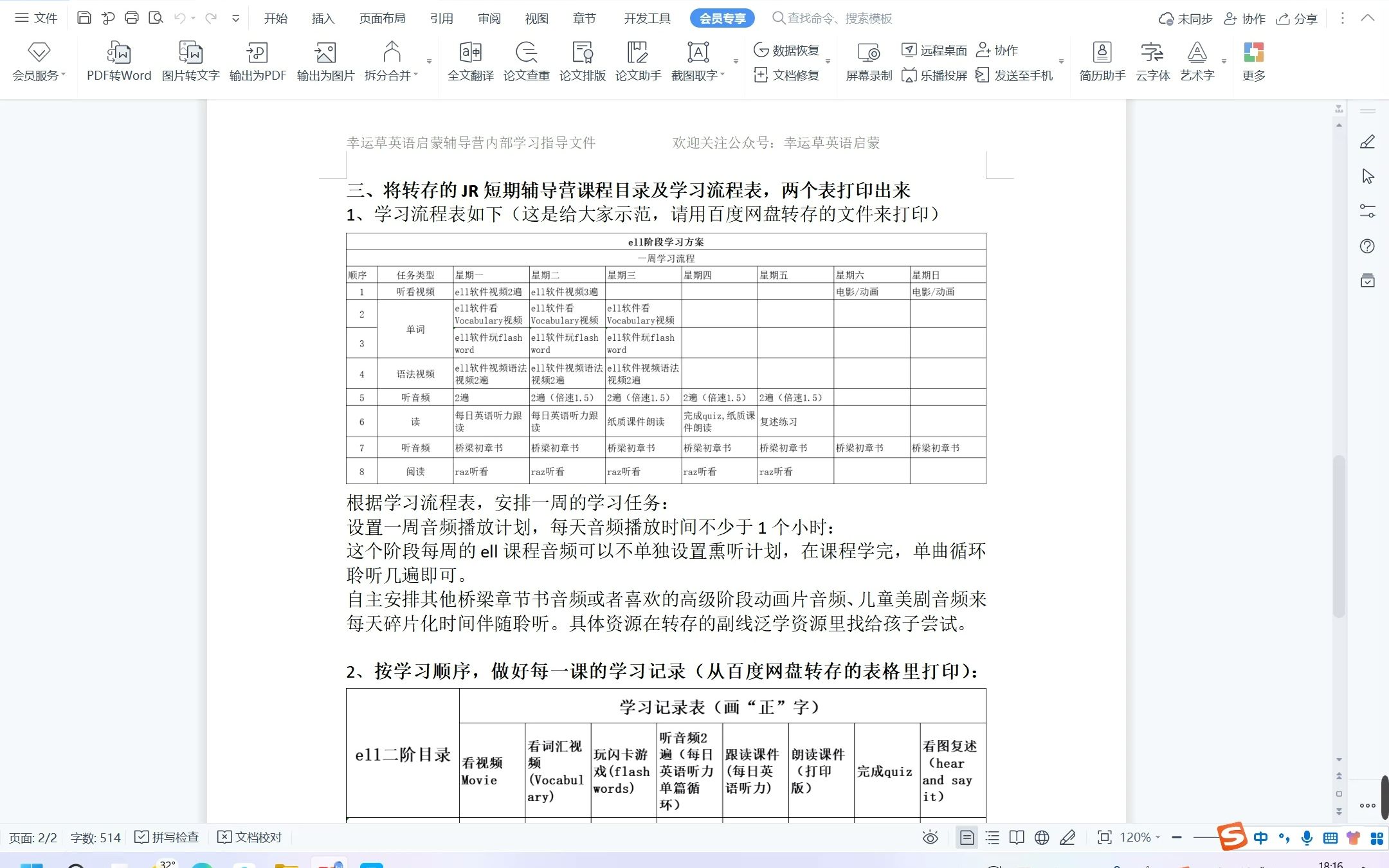
Task: Toggle 文档校对 in status bar
Action: (x=250, y=837)
